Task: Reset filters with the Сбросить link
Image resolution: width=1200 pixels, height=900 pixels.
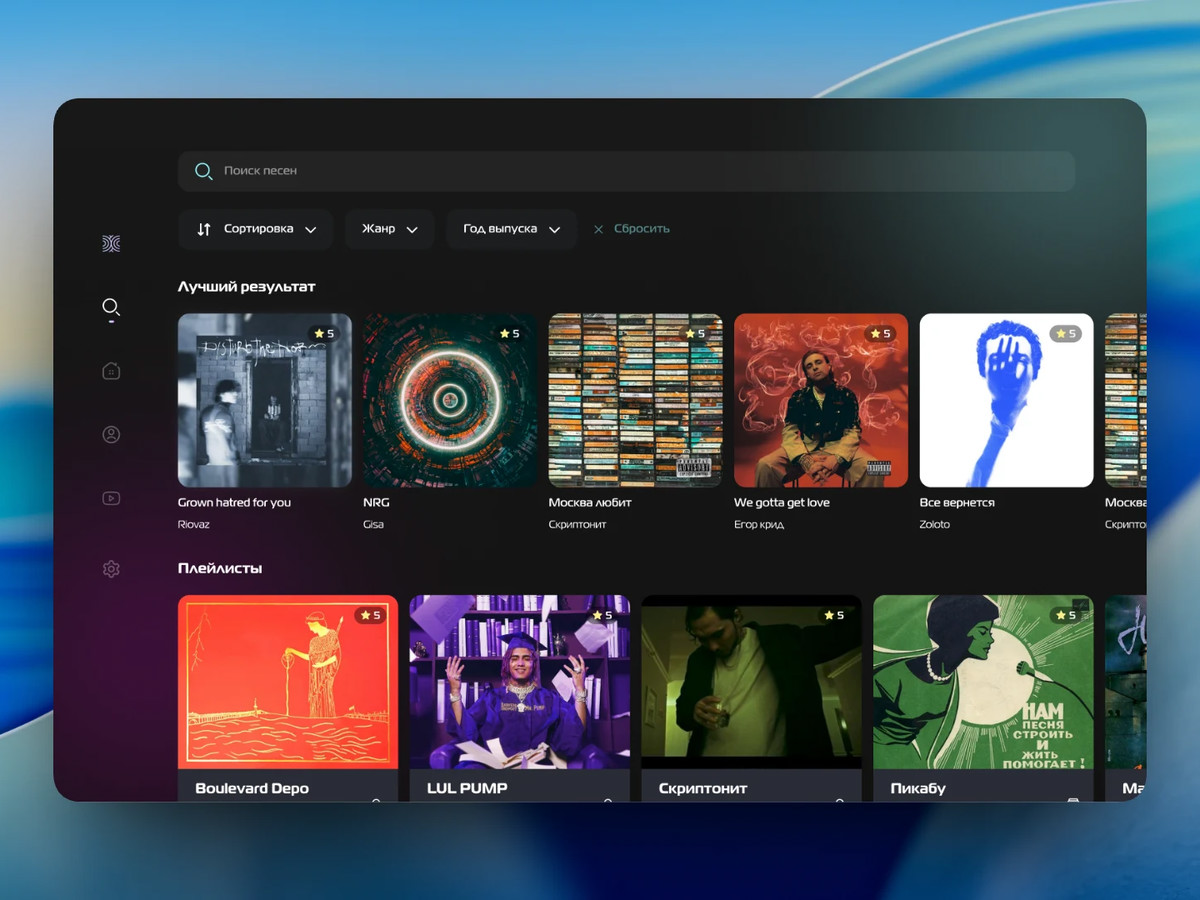Action: [x=631, y=229]
